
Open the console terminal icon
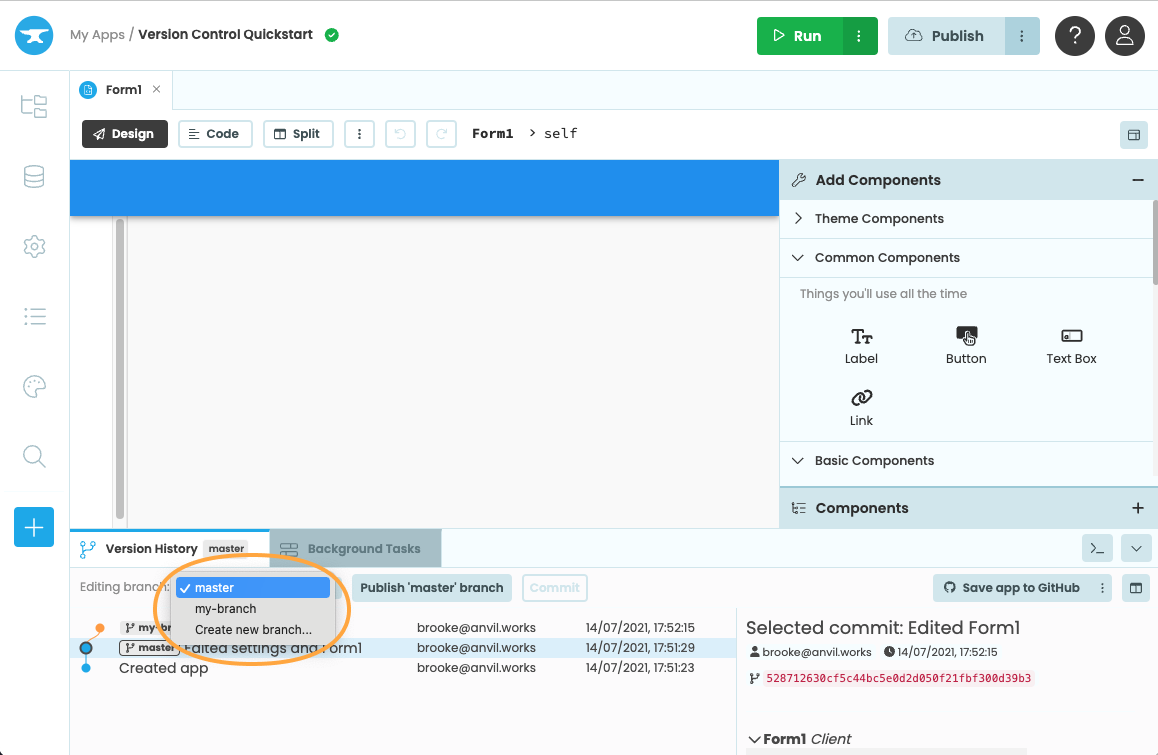tap(1097, 548)
